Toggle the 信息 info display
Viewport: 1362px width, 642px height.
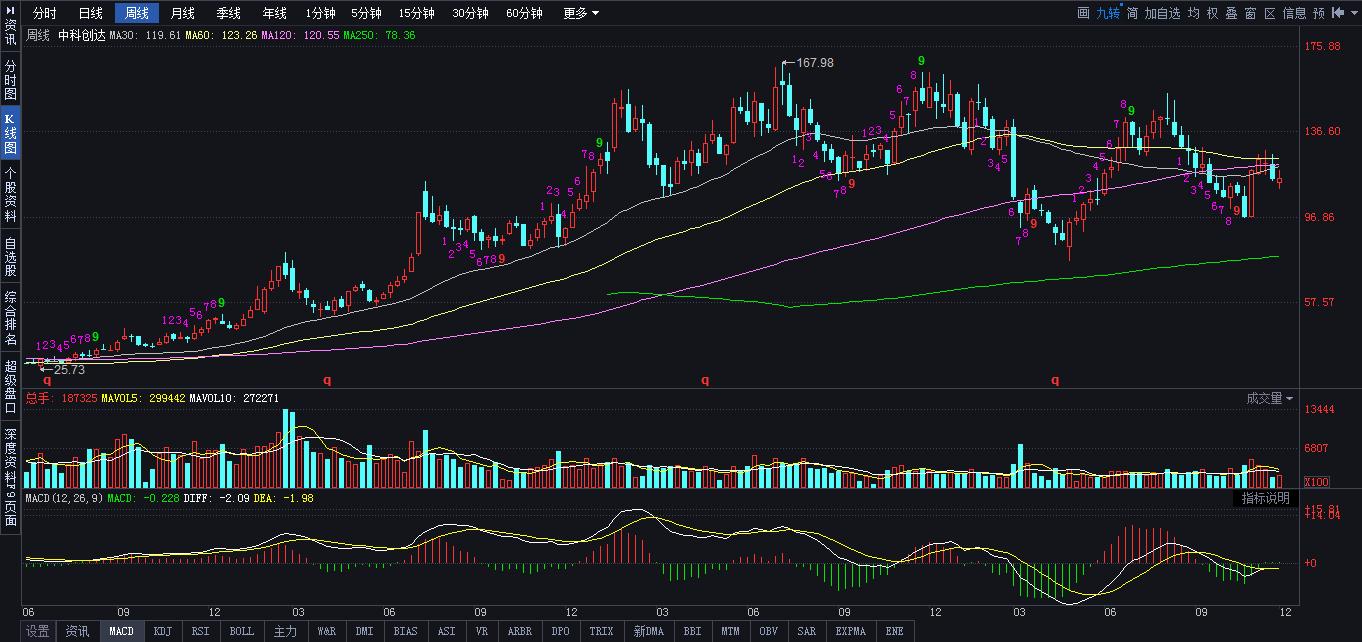coord(1294,13)
